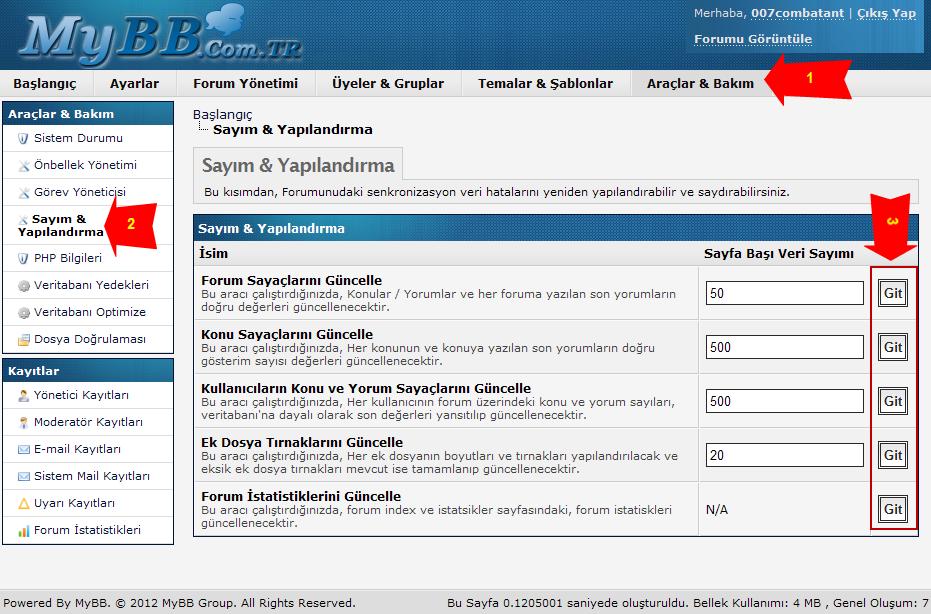
Task: Open Sistem Durumu in sidebar
Action: (x=78, y=138)
